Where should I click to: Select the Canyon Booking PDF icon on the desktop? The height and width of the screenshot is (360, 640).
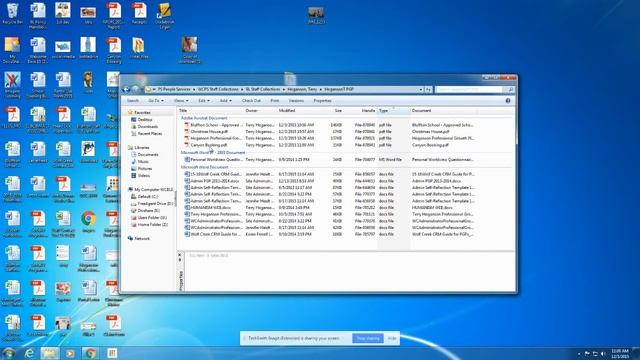click(x=113, y=50)
